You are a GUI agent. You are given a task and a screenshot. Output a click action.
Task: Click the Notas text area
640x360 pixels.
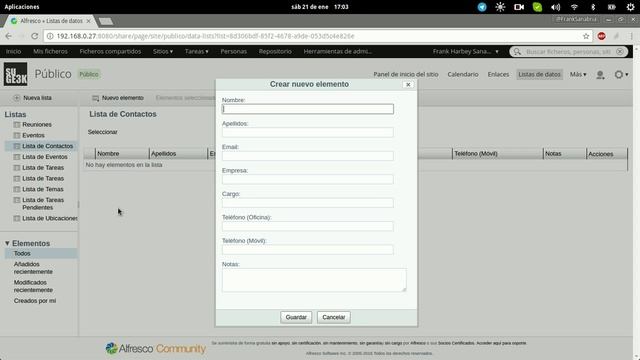click(314, 280)
